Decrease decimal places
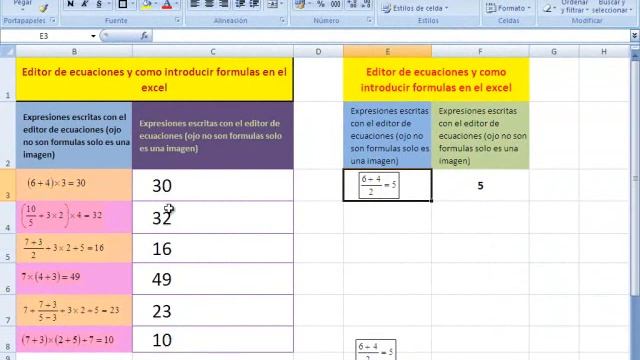 pos(366,4)
